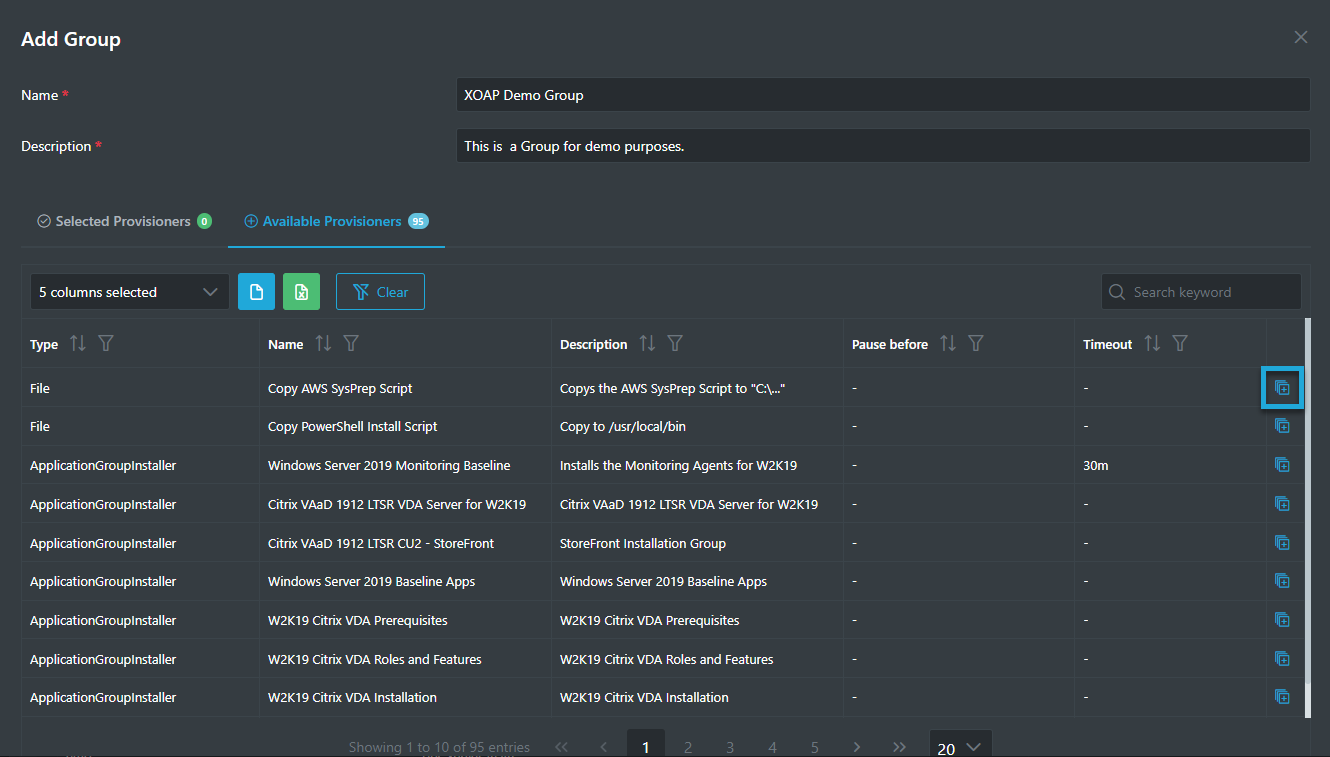Add Copy AWS SysPrep Script provisioner icon

click(1282, 388)
